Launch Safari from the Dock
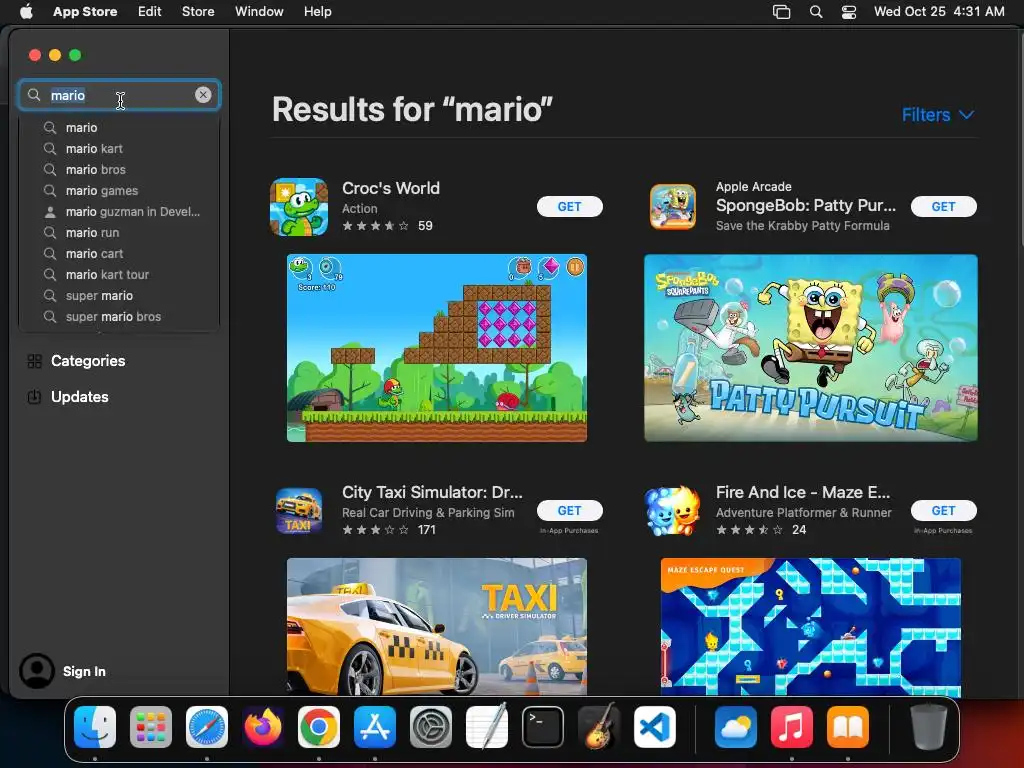This screenshot has height=768, width=1024. (x=207, y=727)
